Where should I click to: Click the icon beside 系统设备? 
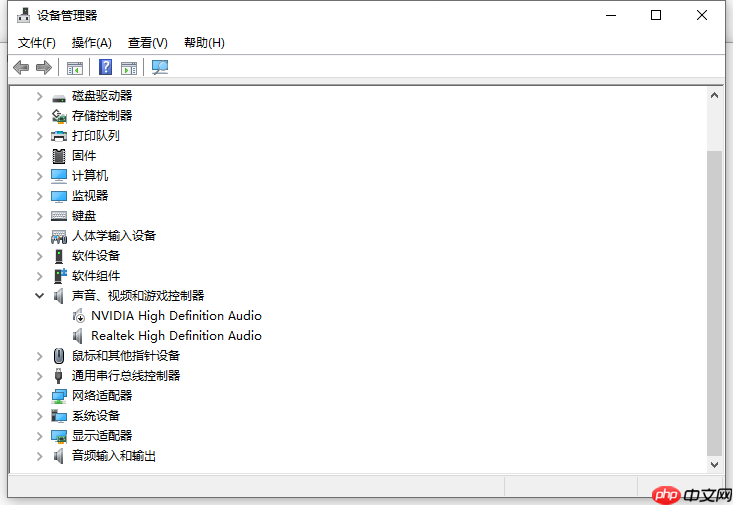[x=59, y=416]
